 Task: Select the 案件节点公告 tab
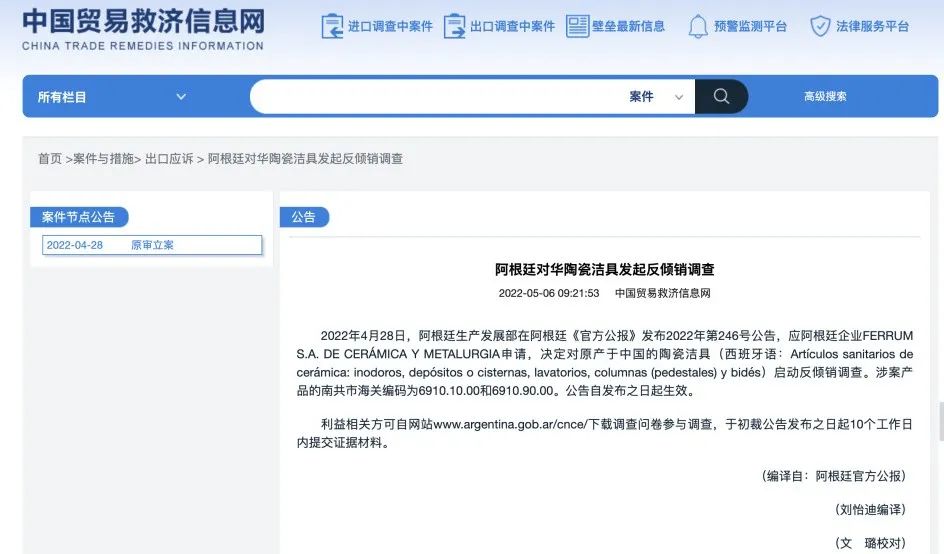tap(79, 217)
